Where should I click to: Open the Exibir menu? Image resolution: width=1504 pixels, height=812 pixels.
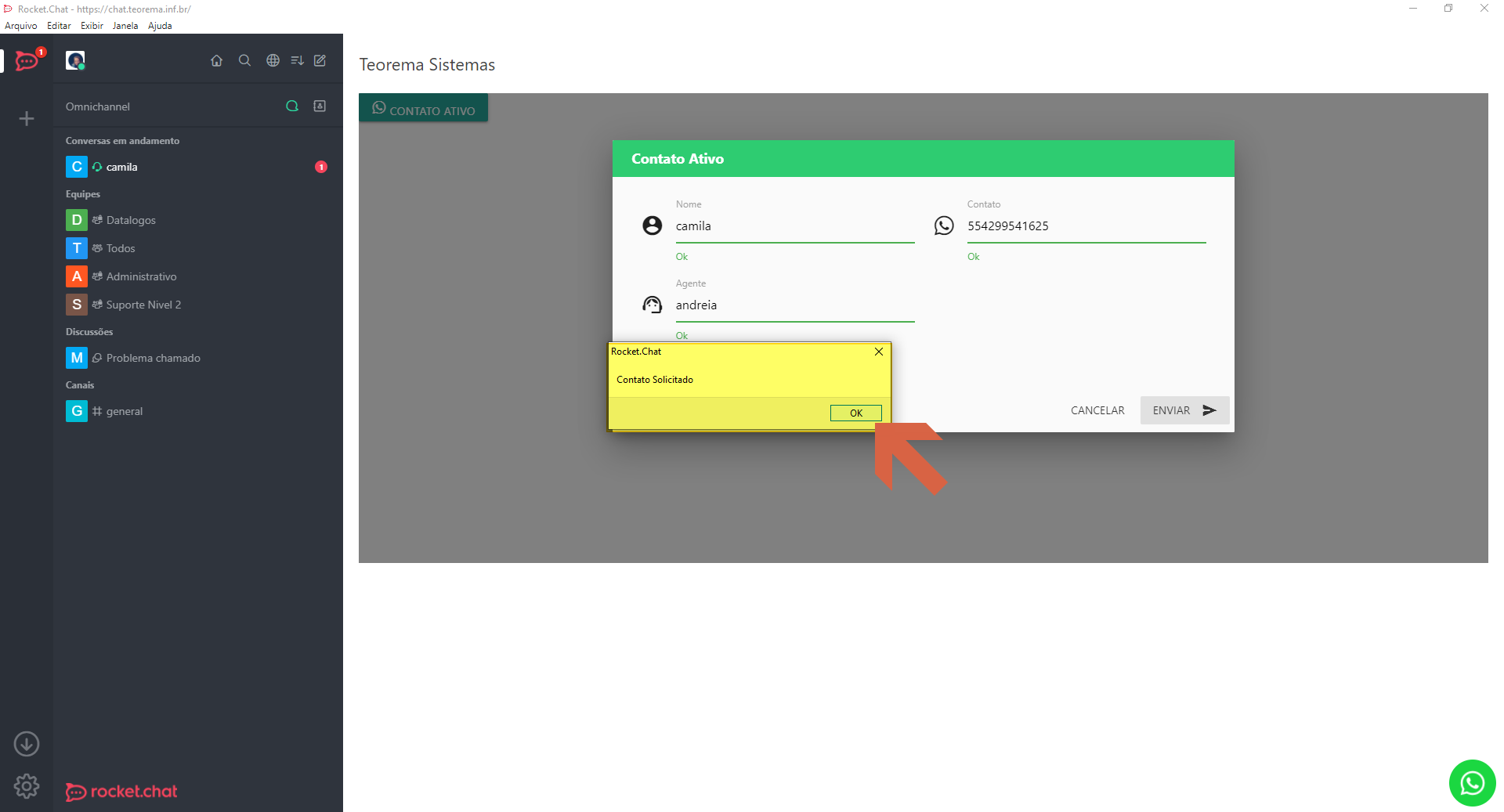coord(92,26)
